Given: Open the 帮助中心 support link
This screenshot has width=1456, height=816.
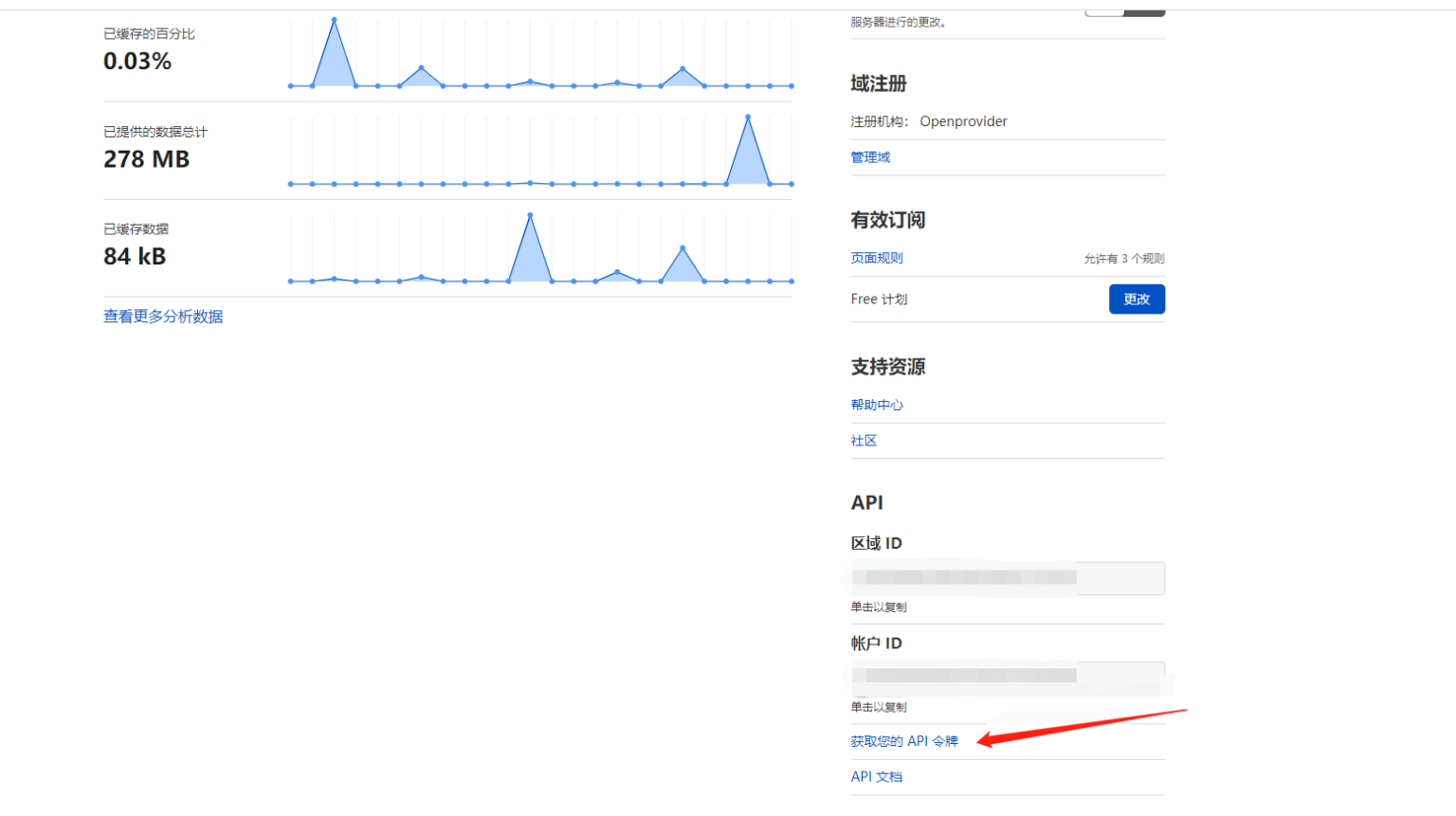Looking at the screenshot, I should [x=877, y=405].
